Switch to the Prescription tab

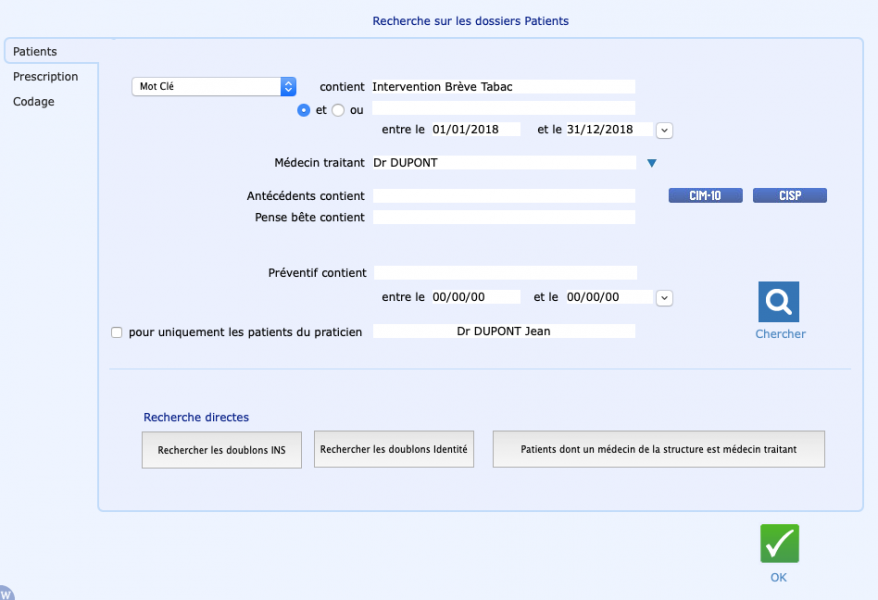coord(45,77)
